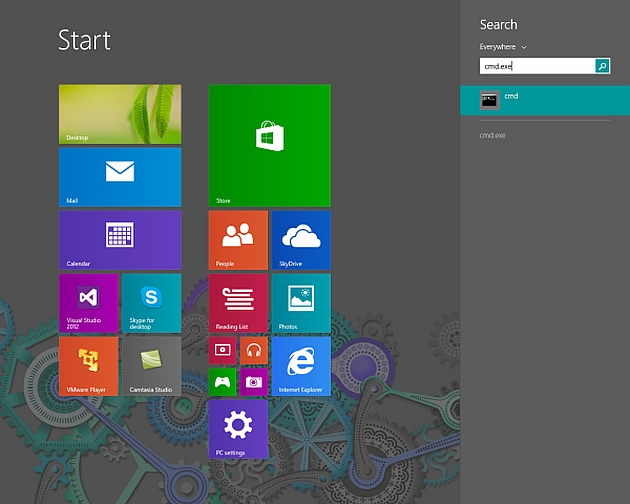Open the Mail tile
630x504 pixels.
coord(120,177)
